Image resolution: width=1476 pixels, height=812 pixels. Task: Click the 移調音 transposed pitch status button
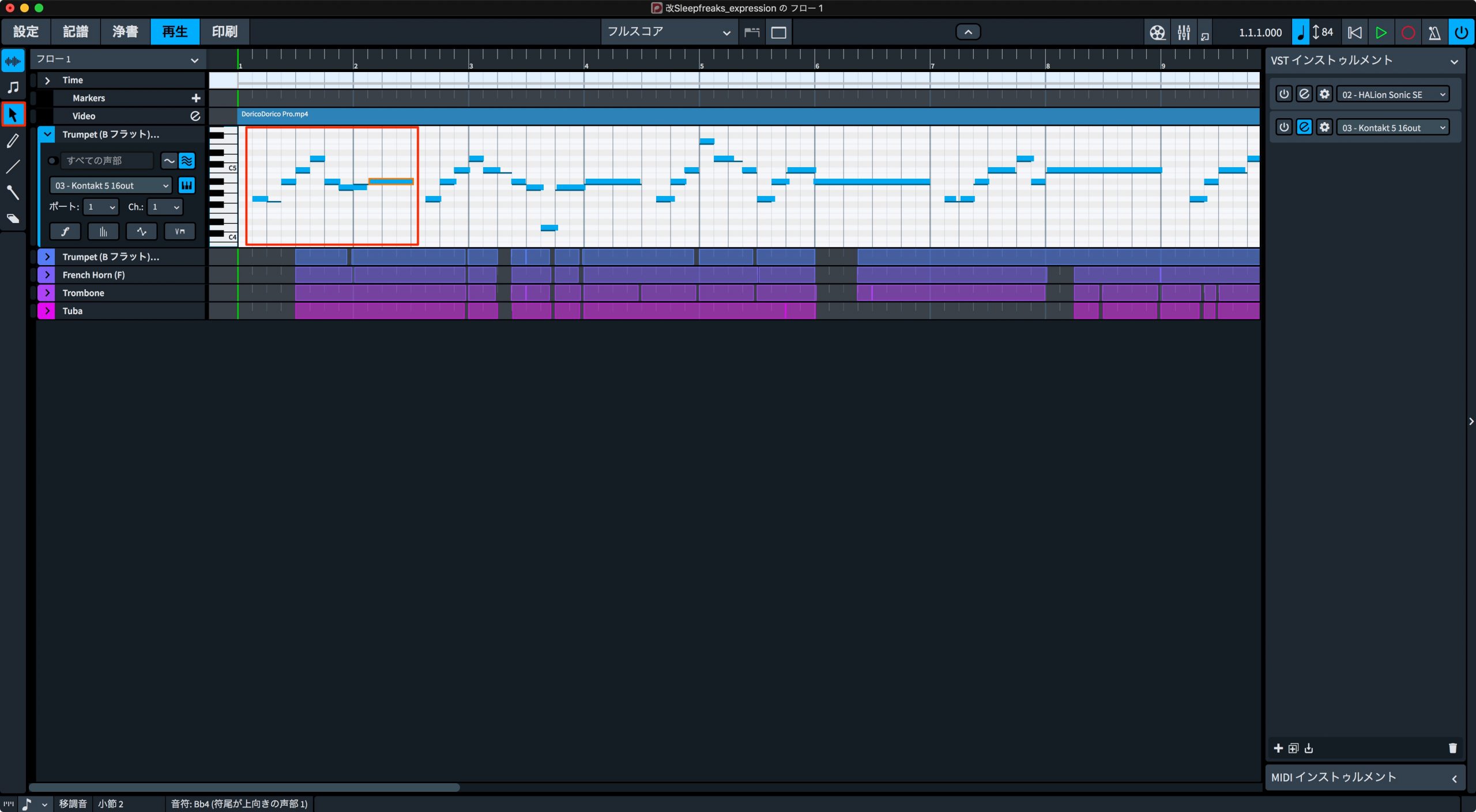click(73, 803)
